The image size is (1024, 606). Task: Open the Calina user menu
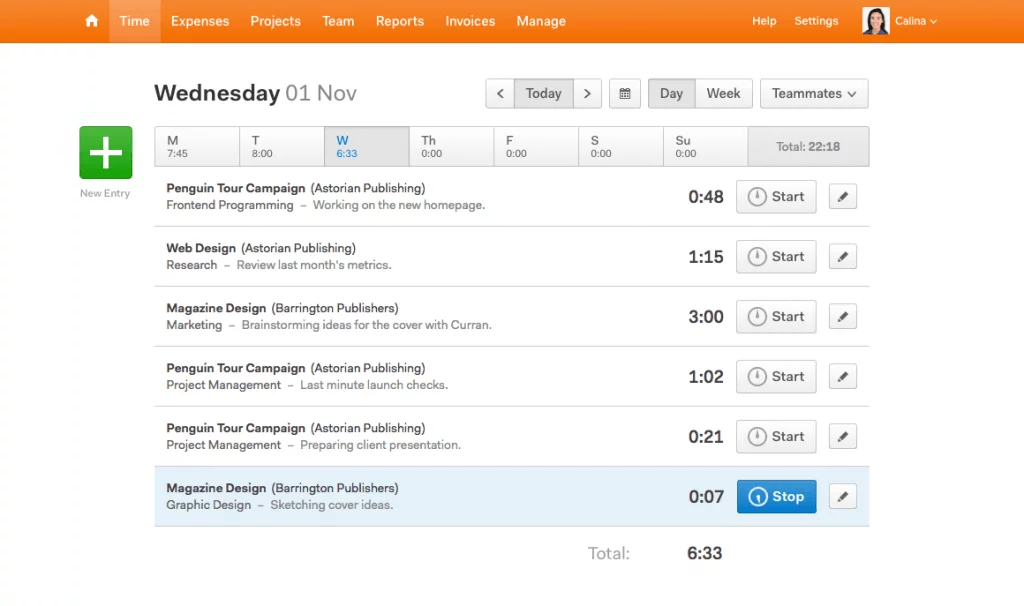click(x=915, y=21)
